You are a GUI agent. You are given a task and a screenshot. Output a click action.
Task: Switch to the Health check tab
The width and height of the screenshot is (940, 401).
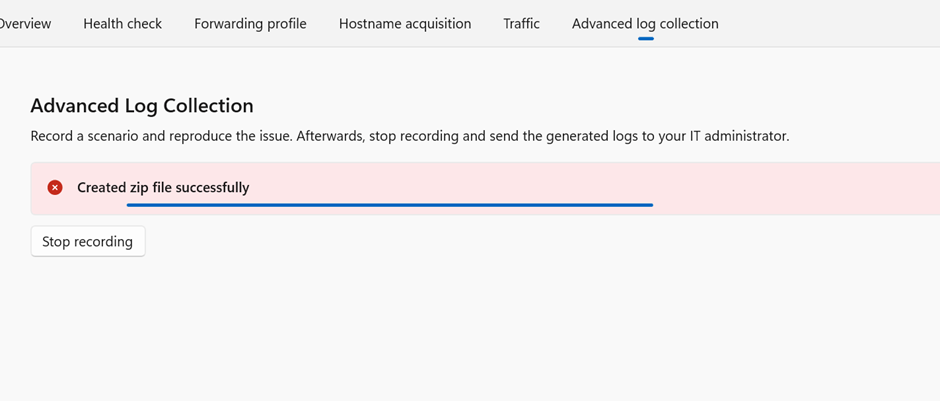[x=122, y=23]
